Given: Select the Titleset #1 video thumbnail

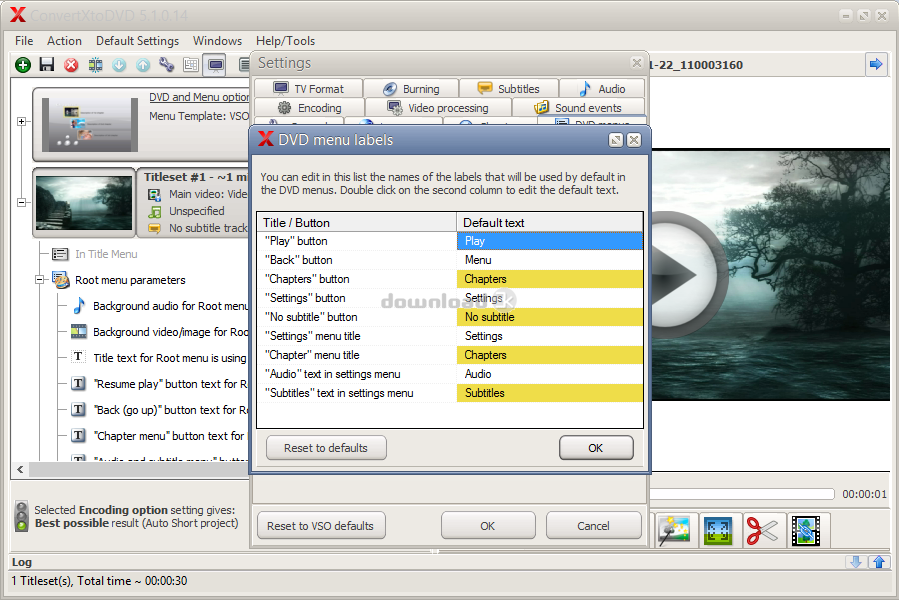Looking at the screenshot, I should click(84, 202).
